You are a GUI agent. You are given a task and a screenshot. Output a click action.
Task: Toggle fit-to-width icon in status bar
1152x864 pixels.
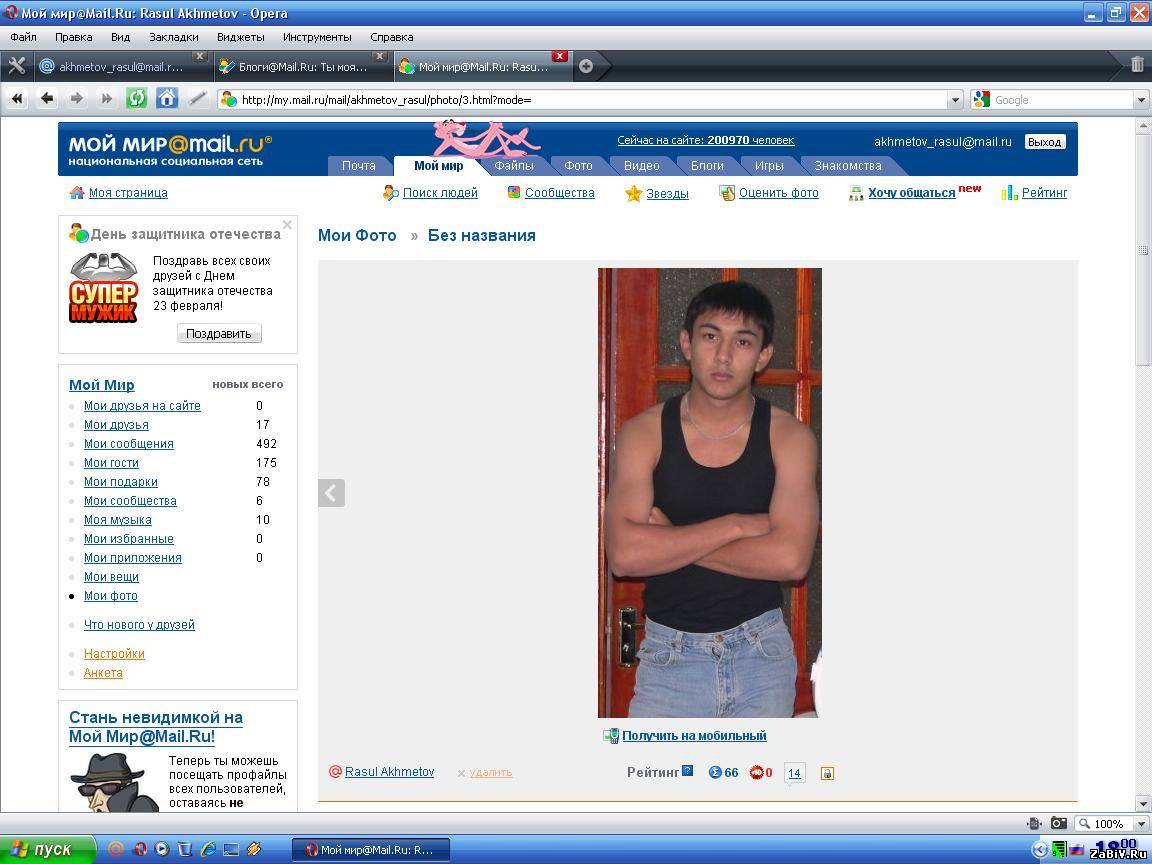(1034, 824)
